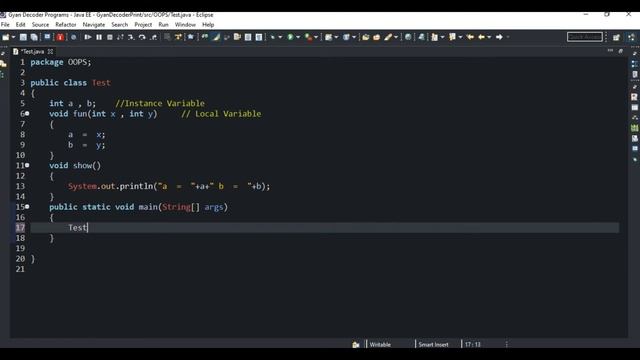Click the Back navigation arrow
The width and height of the screenshot is (640, 360).
point(482,37)
